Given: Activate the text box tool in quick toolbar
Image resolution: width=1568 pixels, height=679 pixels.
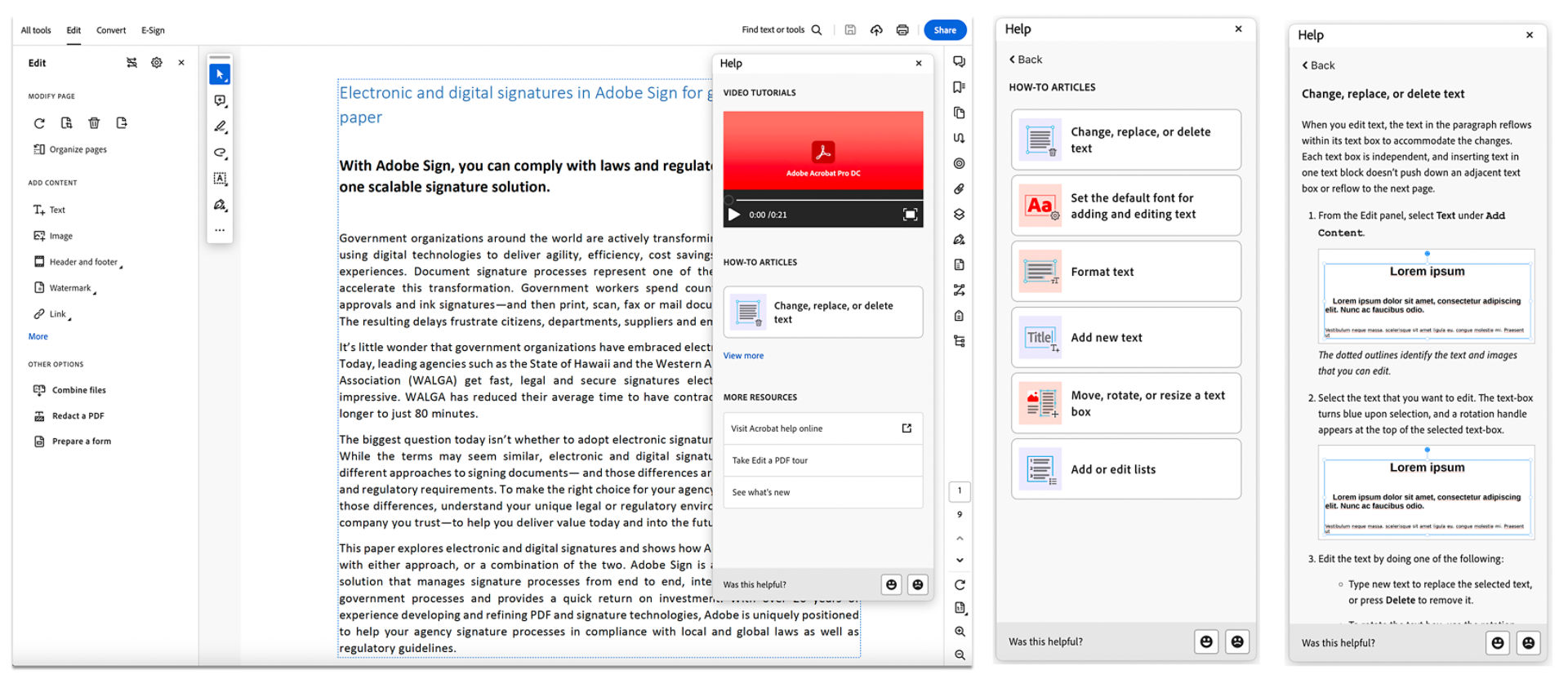Looking at the screenshot, I should tap(220, 179).
